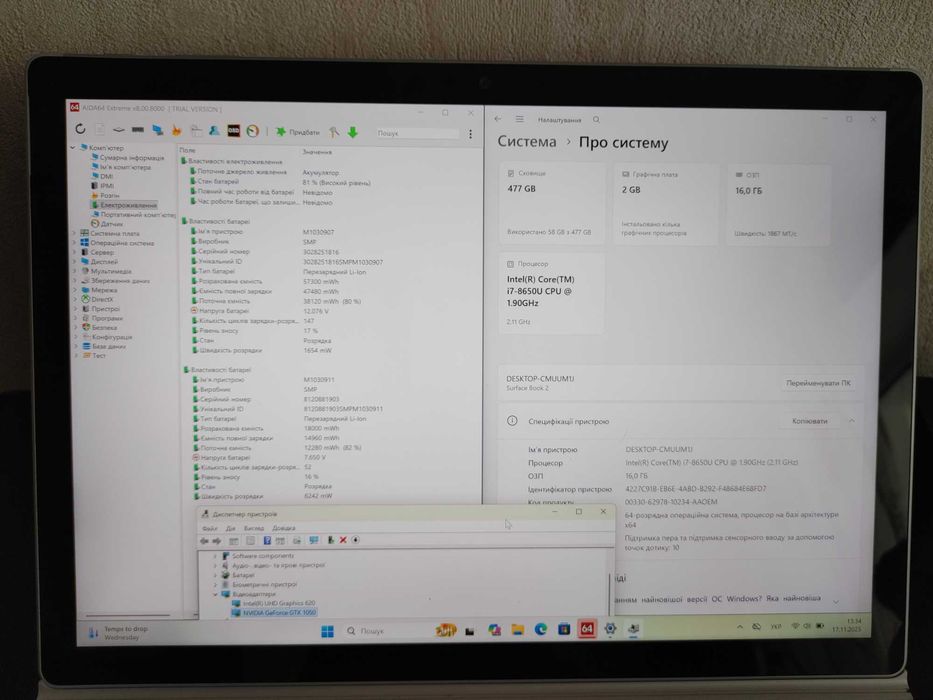The image size is (933, 700).
Task: Click the Пошук search field in AIDA64
Action: (417, 133)
